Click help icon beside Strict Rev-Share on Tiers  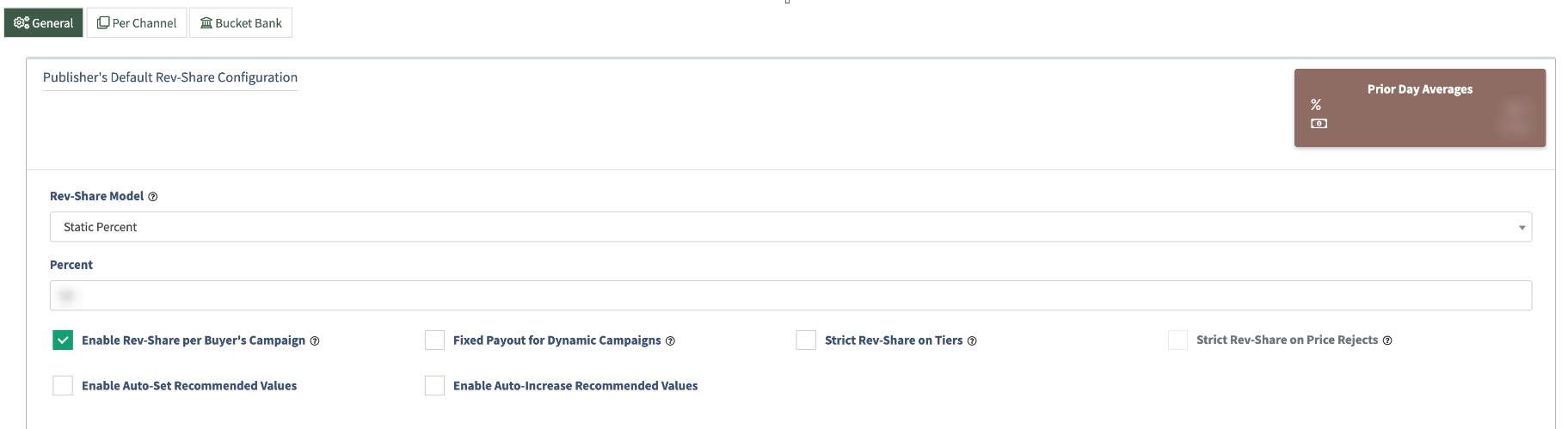click(x=972, y=341)
